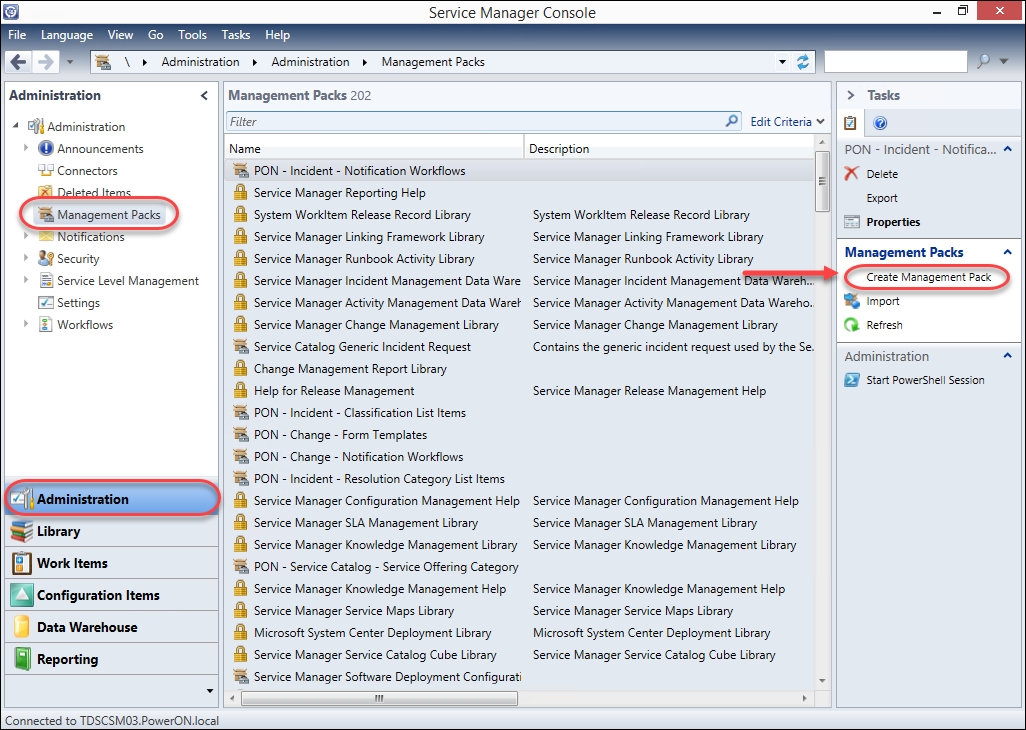
Task: Click the green Refresh icon in Tasks
Action: tap(852, 325)
